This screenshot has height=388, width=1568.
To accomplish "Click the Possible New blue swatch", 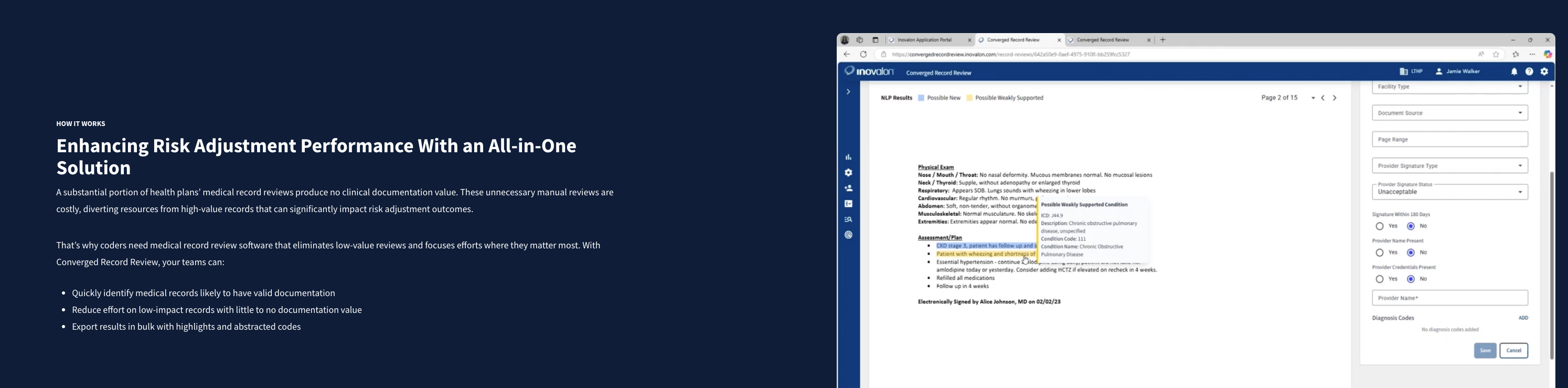I will coord(921,98).
